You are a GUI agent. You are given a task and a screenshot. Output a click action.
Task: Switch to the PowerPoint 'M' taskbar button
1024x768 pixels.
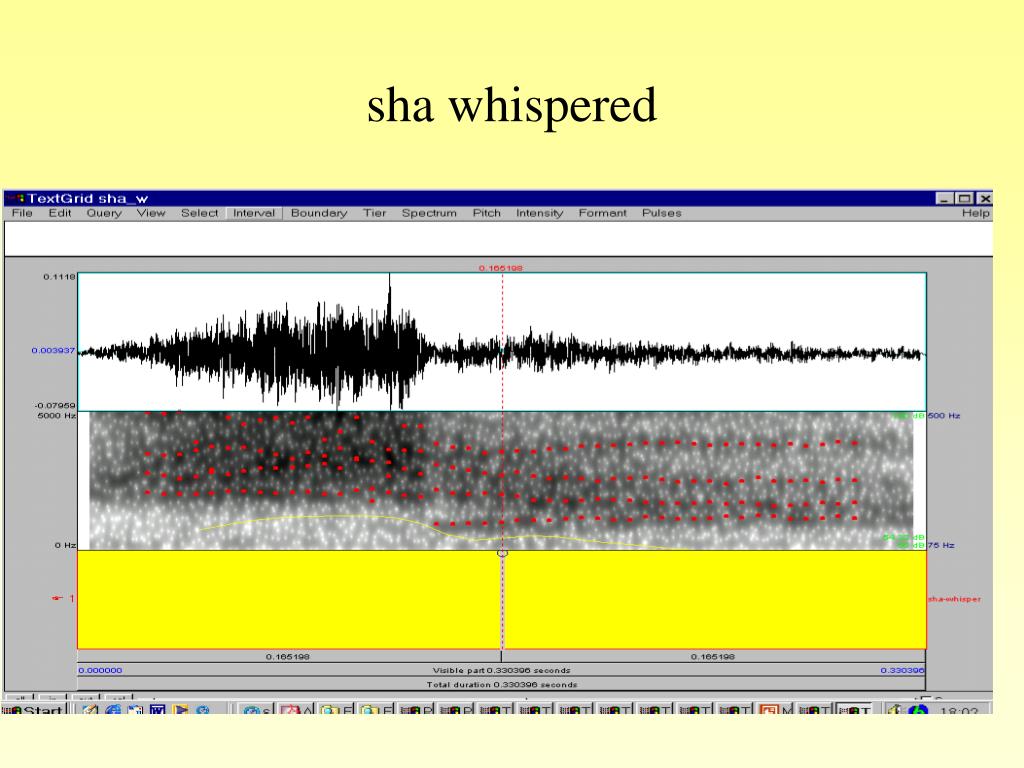pos(776,710)
